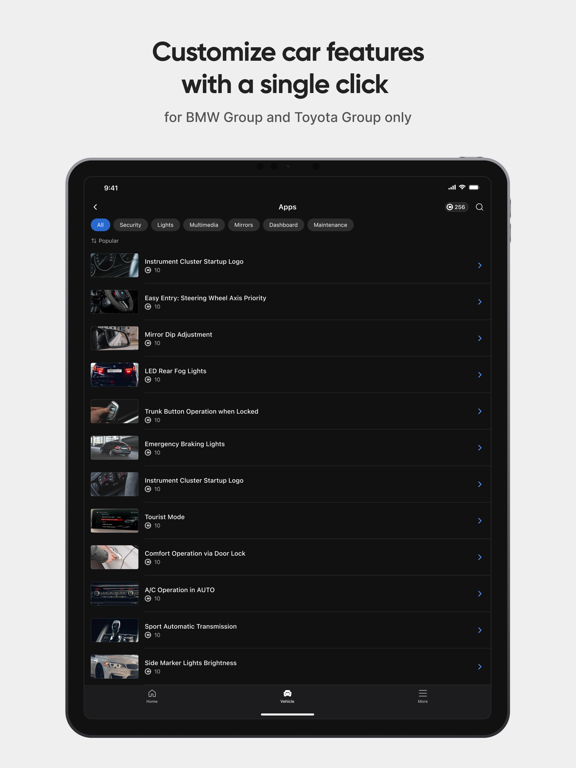Open the Vehicle tab icon
This screenshot has height=768, width=576.
click(x=288, y=696)
